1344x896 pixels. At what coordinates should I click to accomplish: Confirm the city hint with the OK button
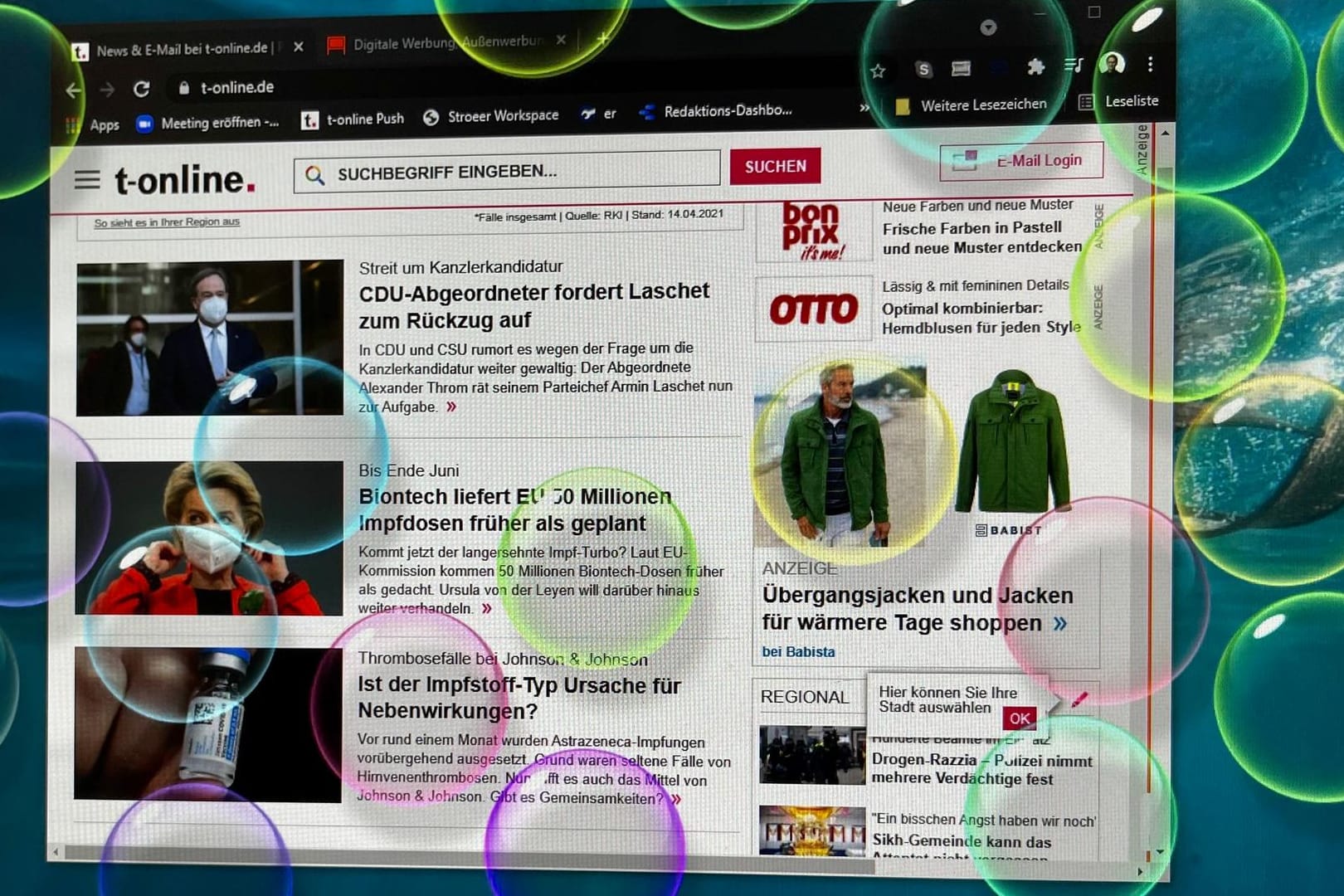pyautogui.click(x=1020, y=718)
